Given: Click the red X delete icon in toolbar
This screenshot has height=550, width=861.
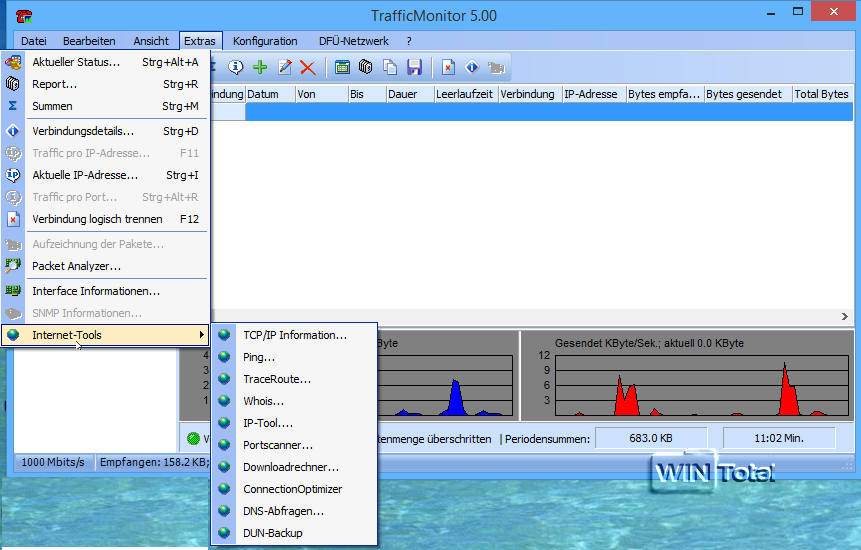Looking at the screenshot, I should tap(308, 67).
